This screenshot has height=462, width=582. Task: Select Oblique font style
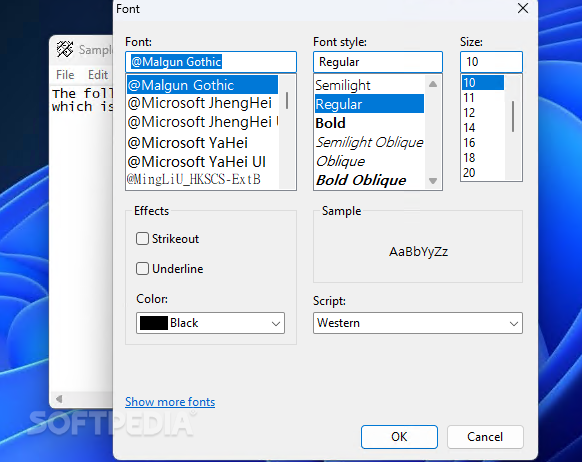click(369, 161)
